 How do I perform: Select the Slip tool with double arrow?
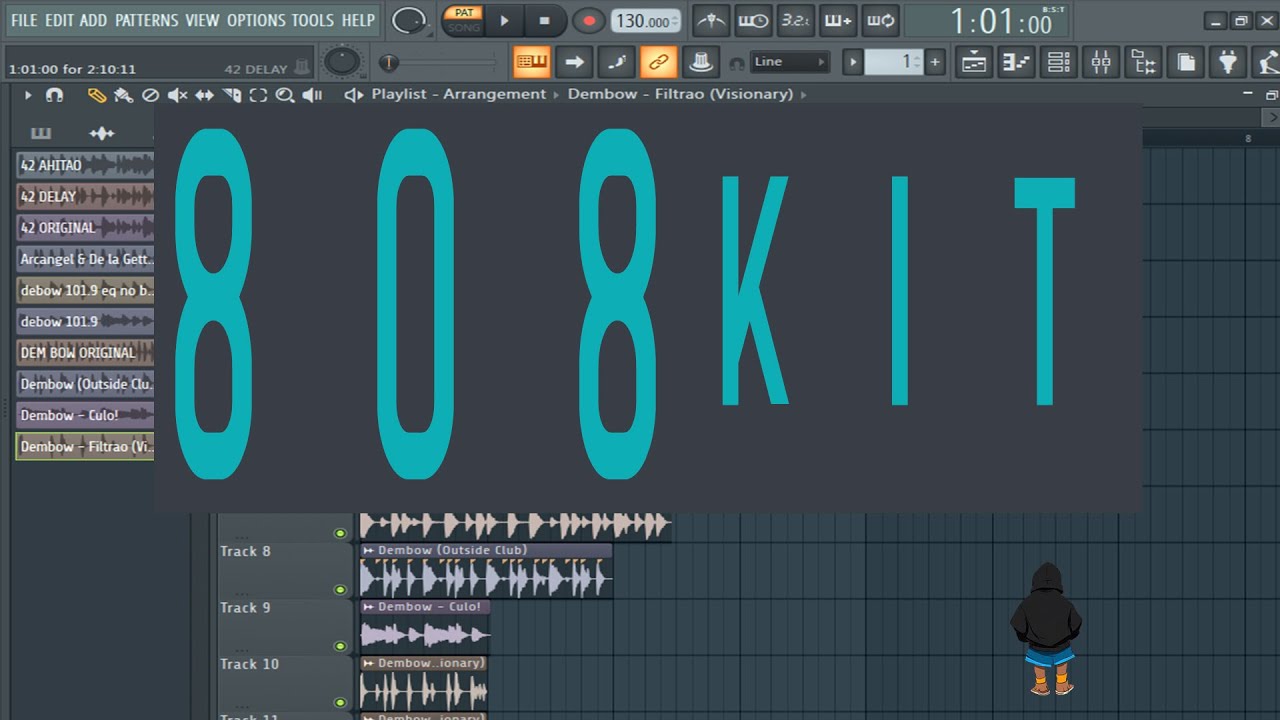[x=204, y=95]
